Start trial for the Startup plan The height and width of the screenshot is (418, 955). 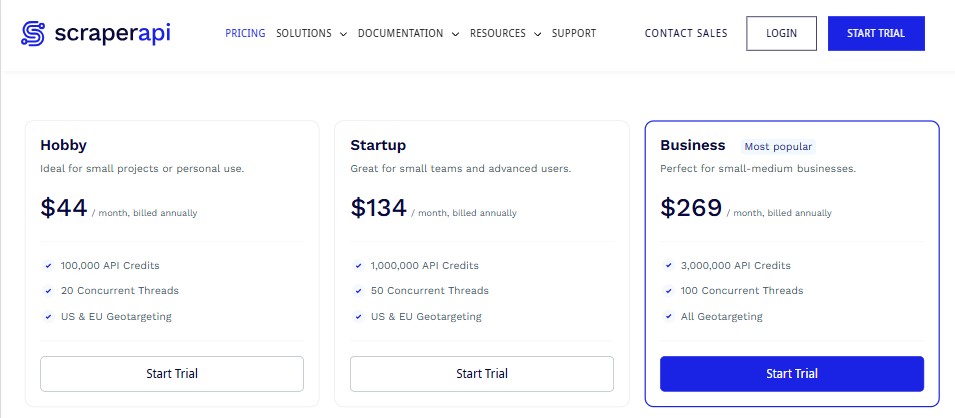point(482,374)
